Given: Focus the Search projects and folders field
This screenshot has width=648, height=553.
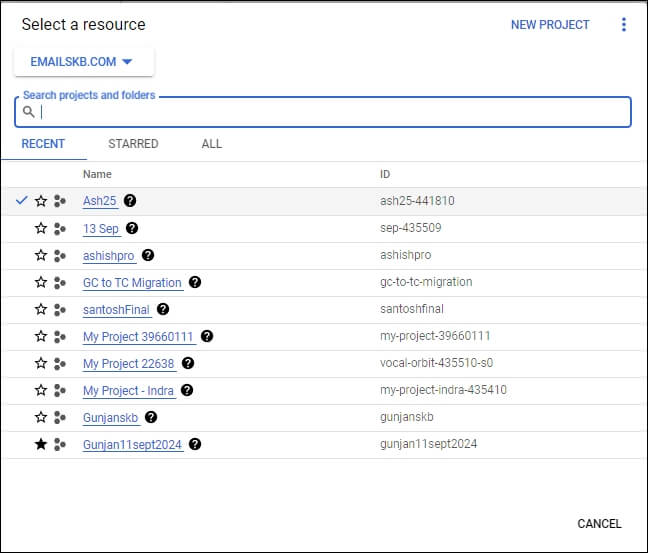Looking at the screenshot, I should click(323, 112).
